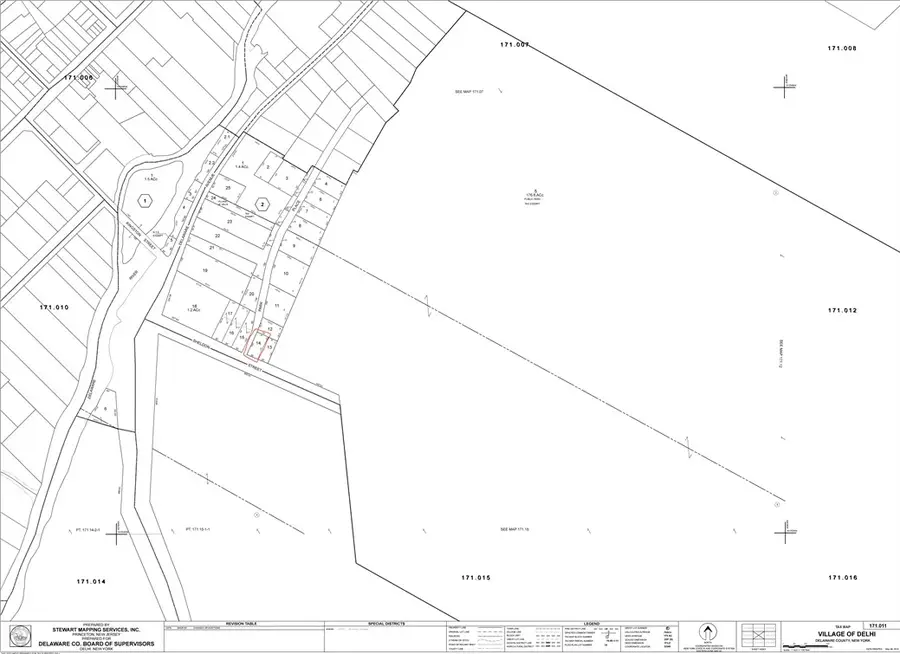The width and height of the screenshot is (900, 654).
Task: Select parcel number 13 beside parcel 14
Action: click(269, 347)
